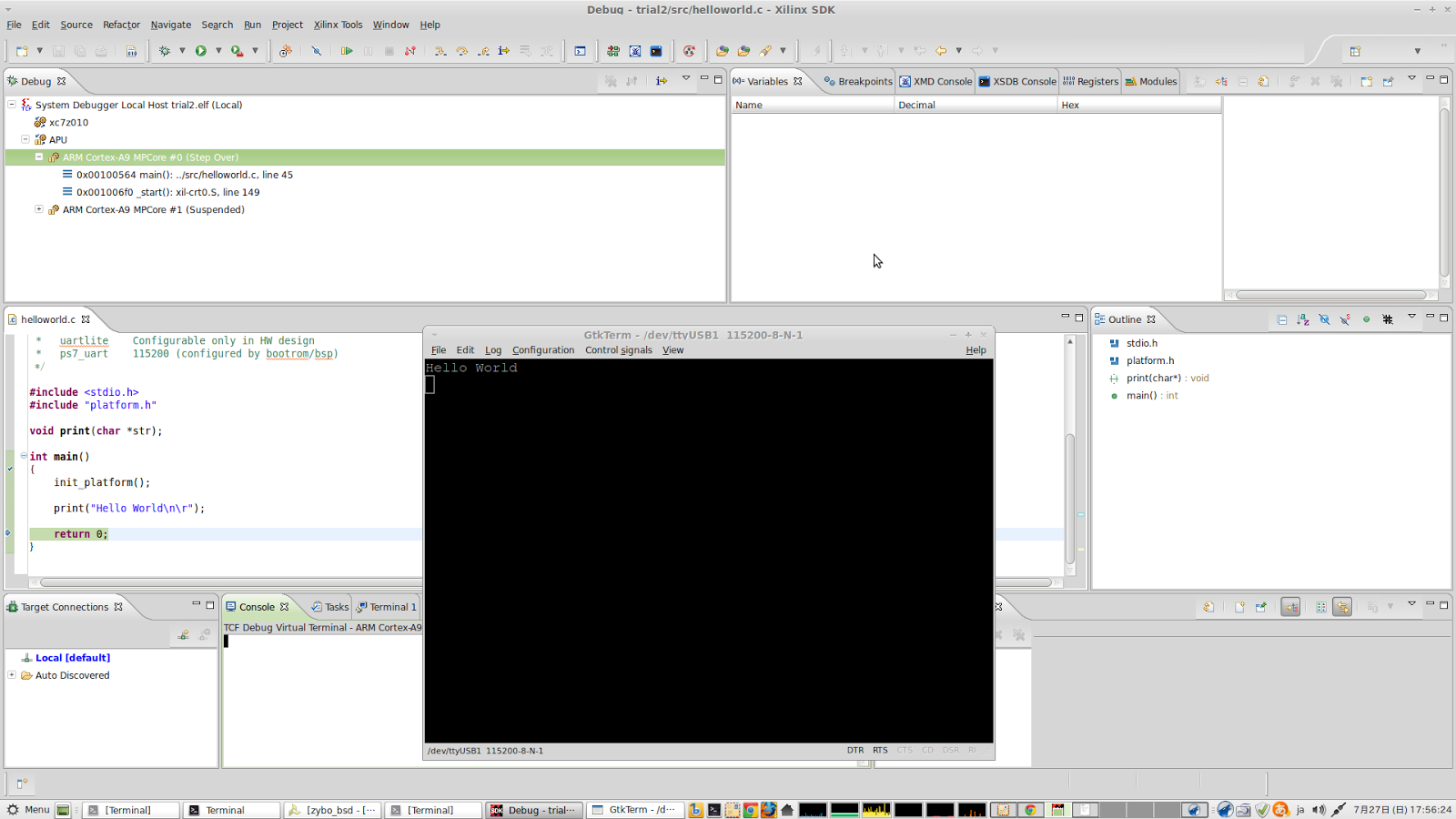Click the New file toolbar icon
1456x819 pixels.
click(22, 51)
